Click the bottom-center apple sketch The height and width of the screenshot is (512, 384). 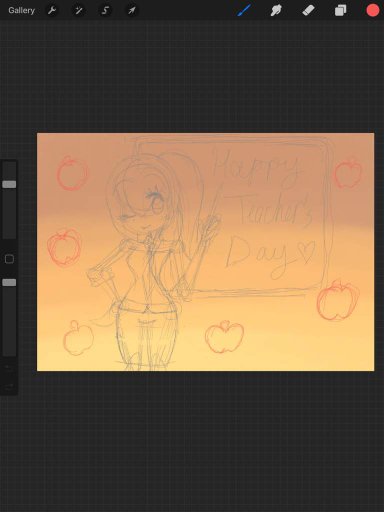tap(224, 337)
